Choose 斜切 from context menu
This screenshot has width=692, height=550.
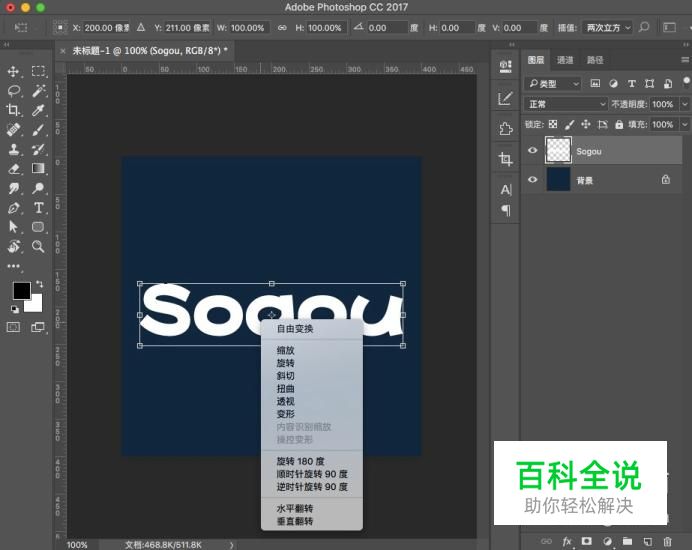click(286, 376)
